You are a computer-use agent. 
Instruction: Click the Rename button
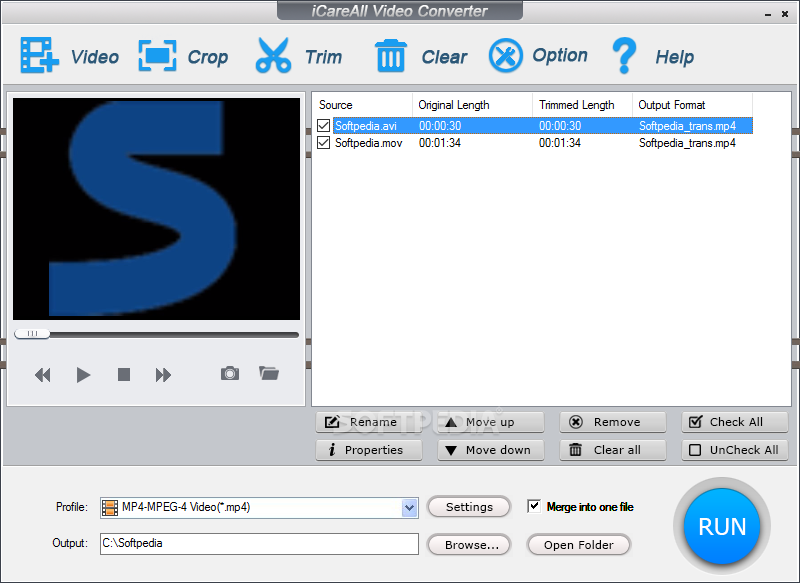coord(369,422)
